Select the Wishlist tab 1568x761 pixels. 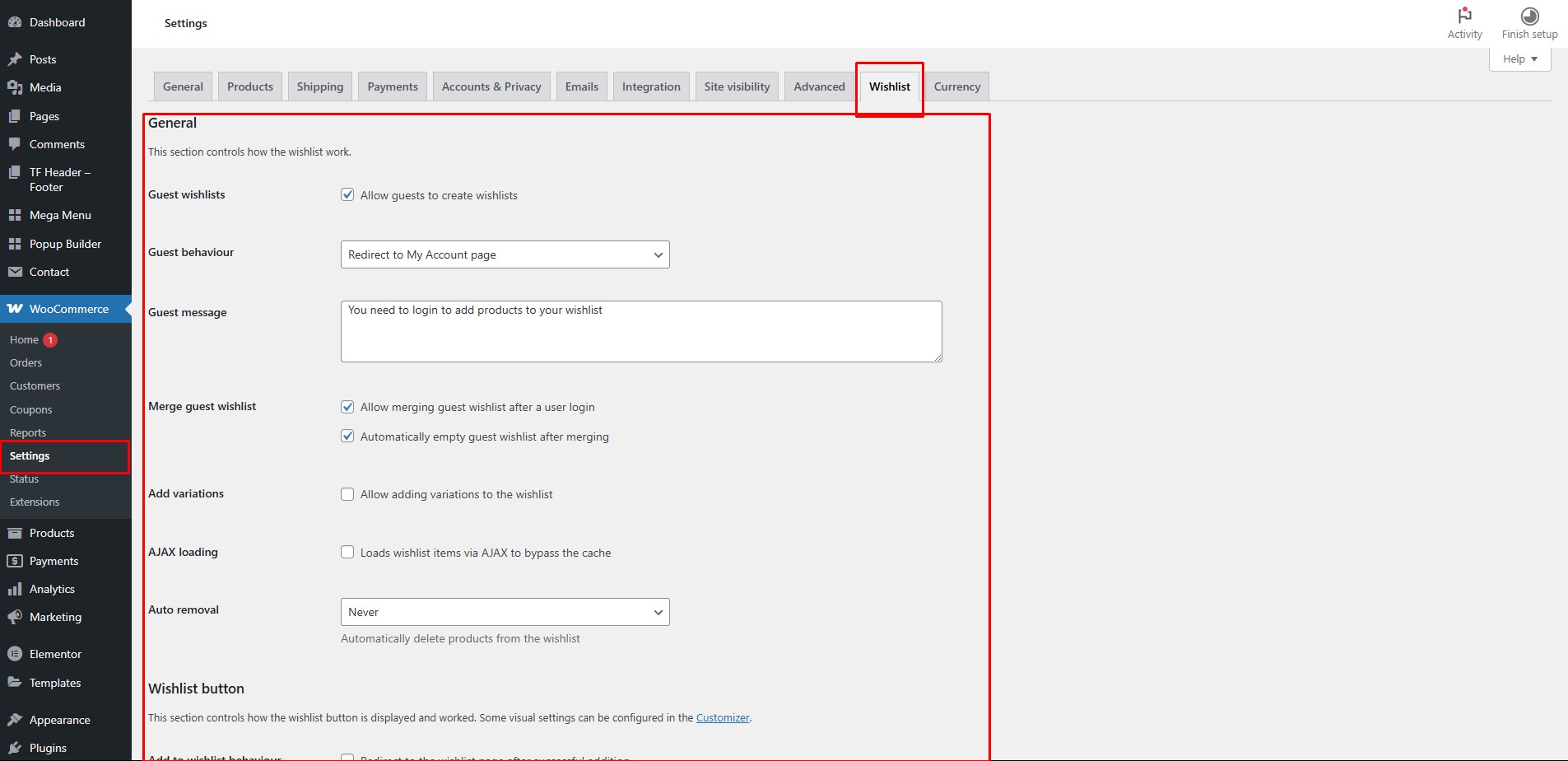click(890, 86)
